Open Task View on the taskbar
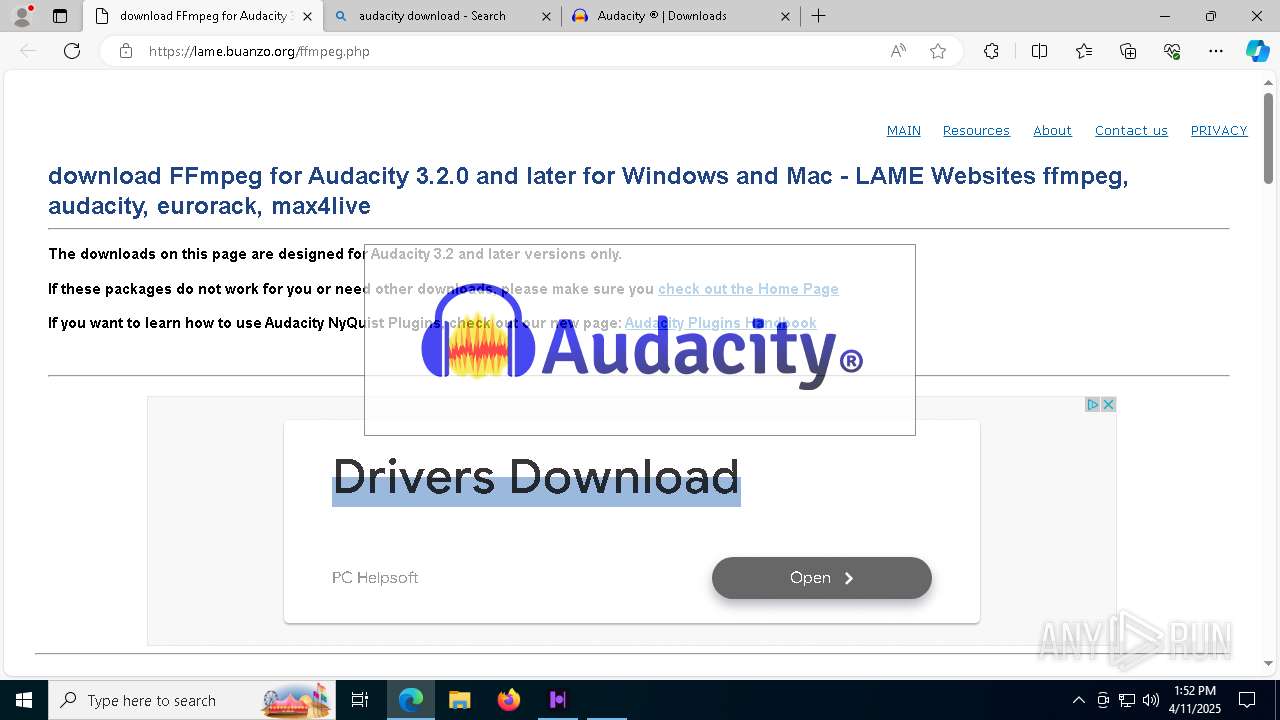The width and height of the screenshot is (1280, 720). point(360,700)
